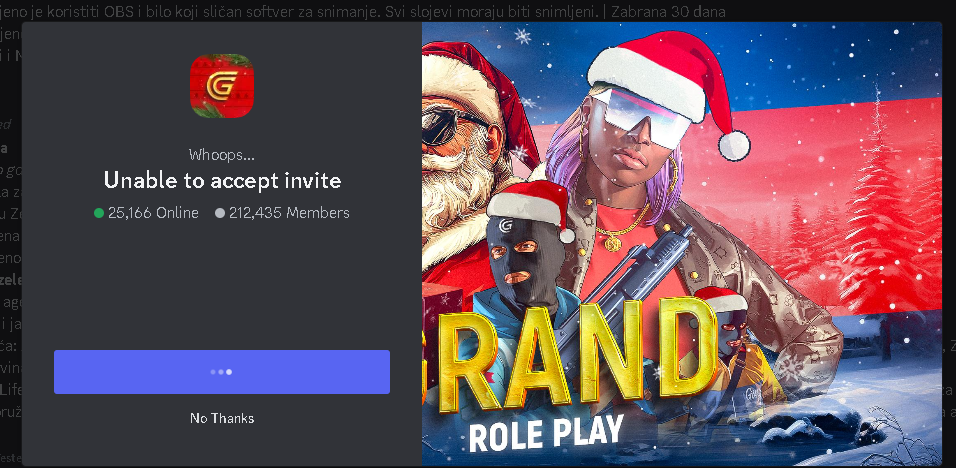Click the No Thanks link
Screen dimensions: 956x468
222,418
